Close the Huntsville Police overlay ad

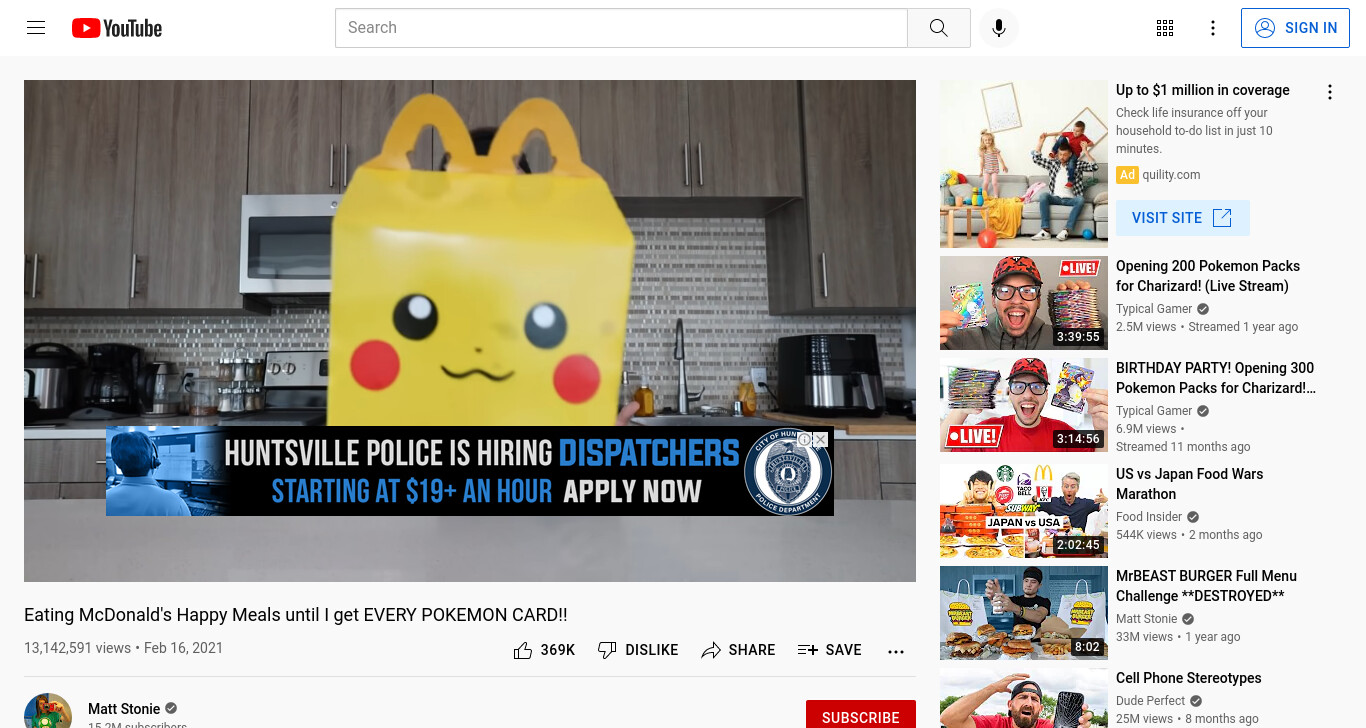[821, 439]
